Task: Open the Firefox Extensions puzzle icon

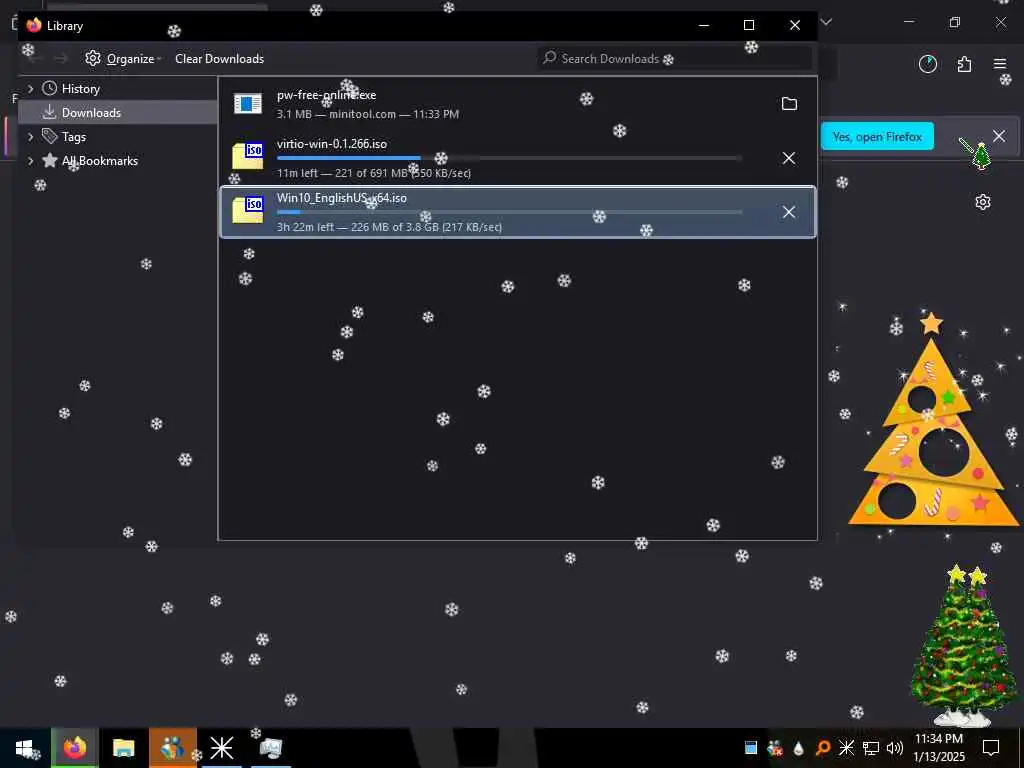Action: click(964, 64)
